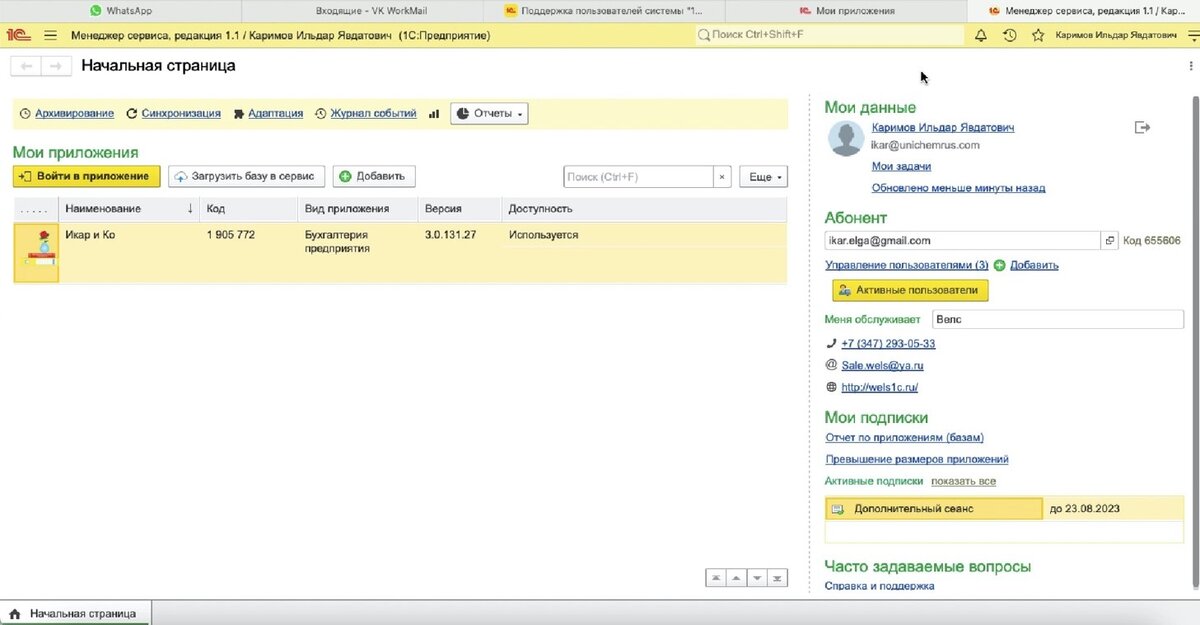Click phone link +7 (347) 293-05-33
1200x625 pixels.
[x=888, y=343]
